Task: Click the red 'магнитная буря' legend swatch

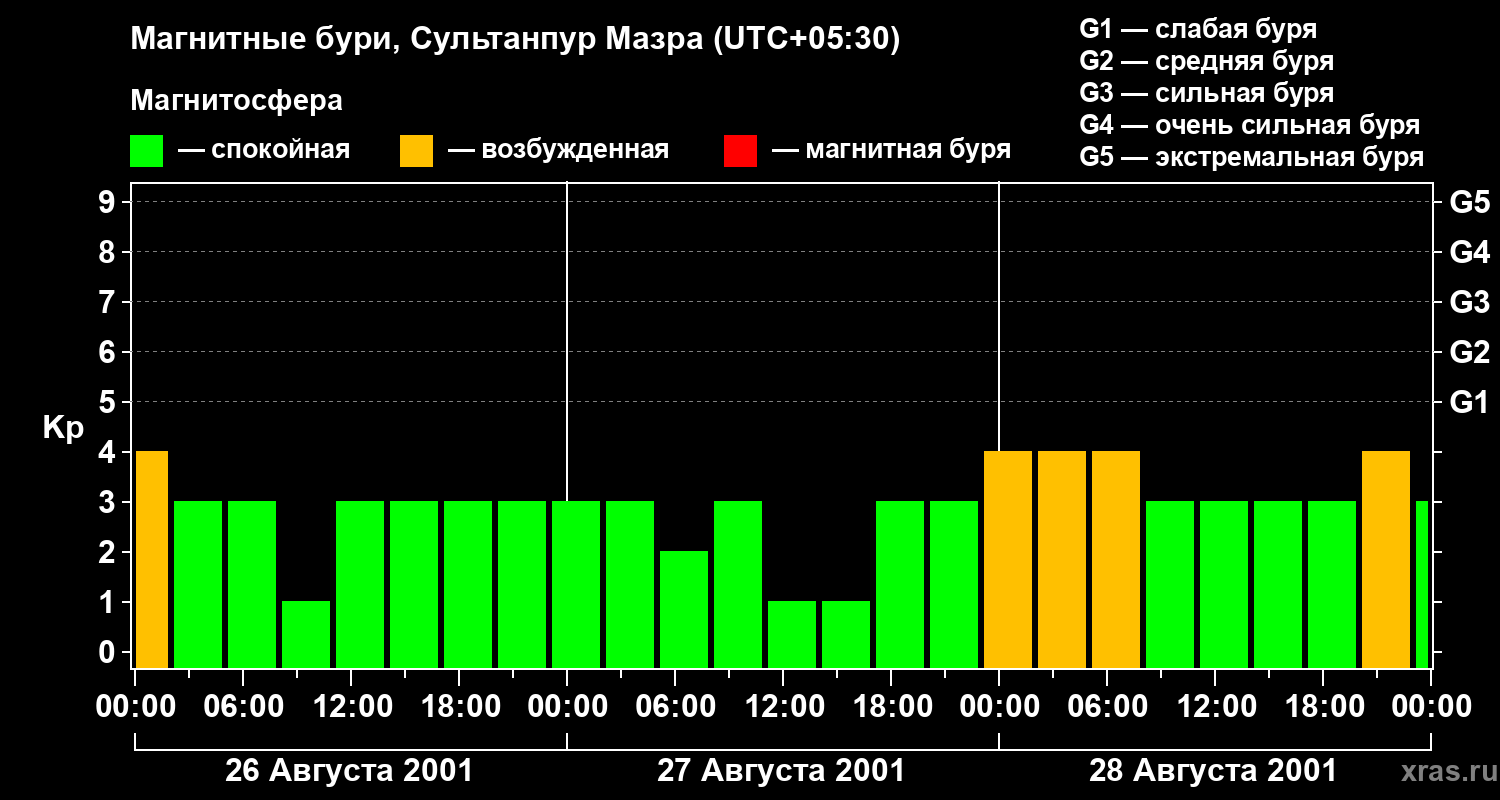Action: [x=740, y=151]
